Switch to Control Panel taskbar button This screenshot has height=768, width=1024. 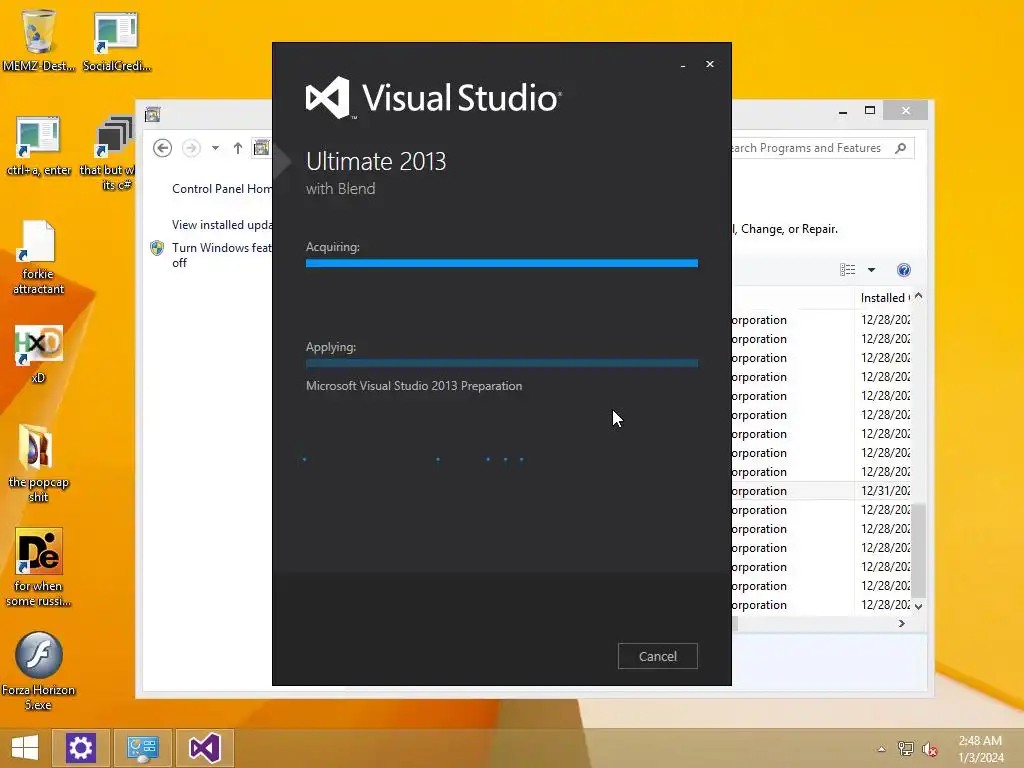(143, 748)
